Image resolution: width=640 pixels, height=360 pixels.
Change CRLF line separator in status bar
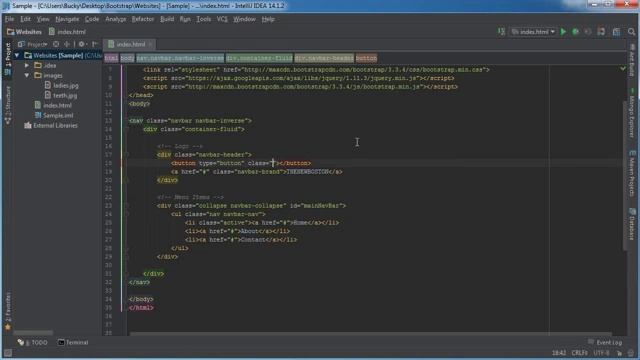[x=579, y=353]
